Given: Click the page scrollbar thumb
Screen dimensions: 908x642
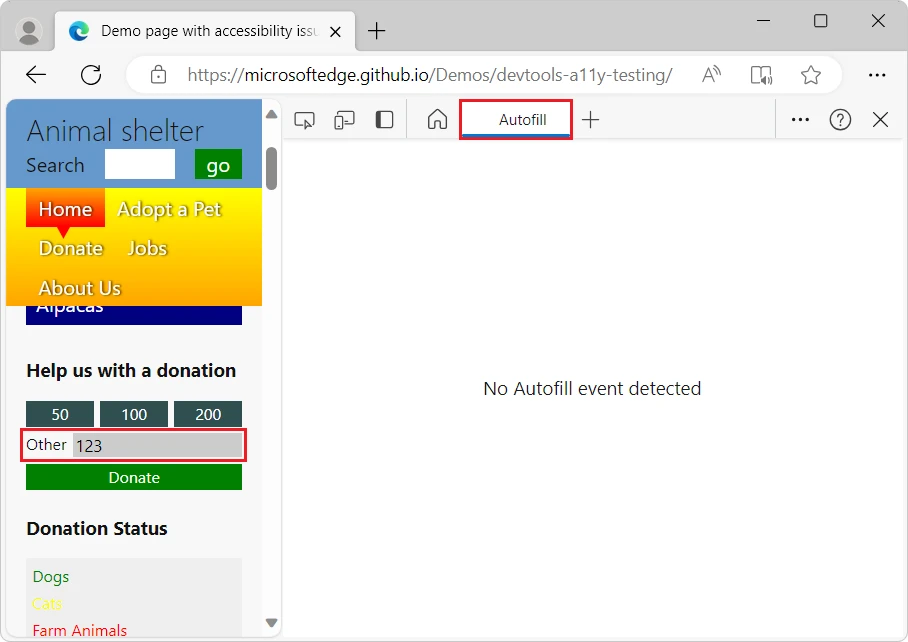Looking at the screenshot, I should [272, 168].
